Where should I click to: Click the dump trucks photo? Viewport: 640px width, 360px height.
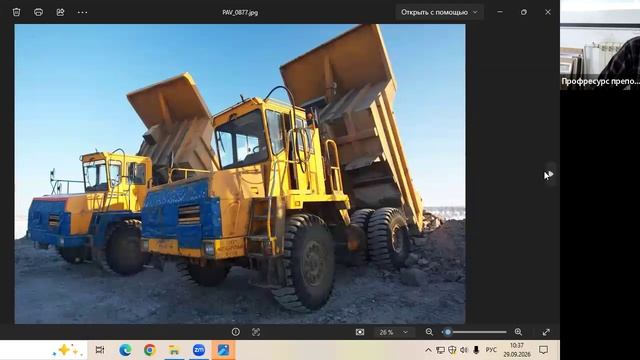240,174
